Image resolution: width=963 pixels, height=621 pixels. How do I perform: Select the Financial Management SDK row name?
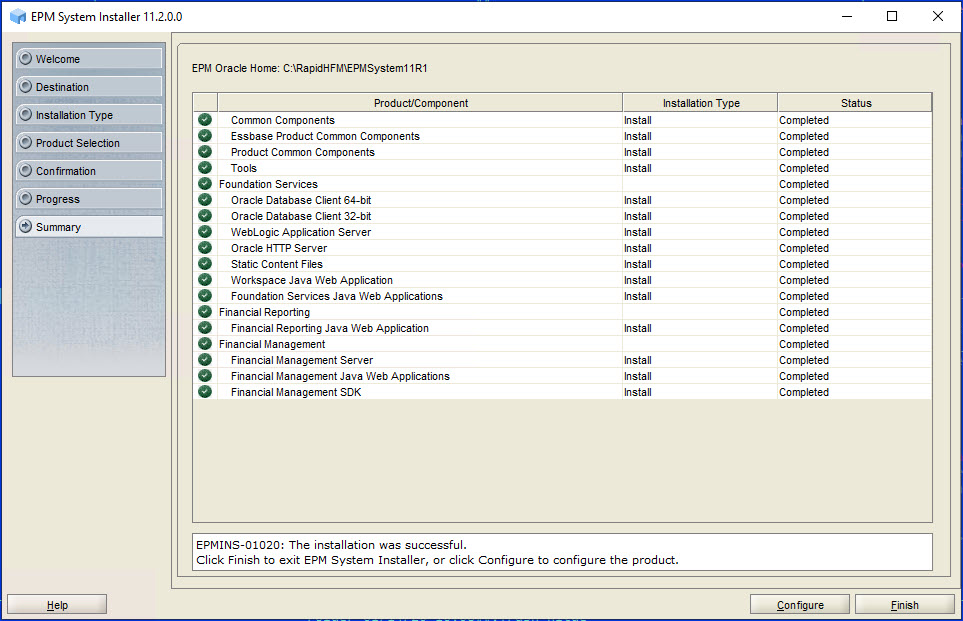point(296,392)
